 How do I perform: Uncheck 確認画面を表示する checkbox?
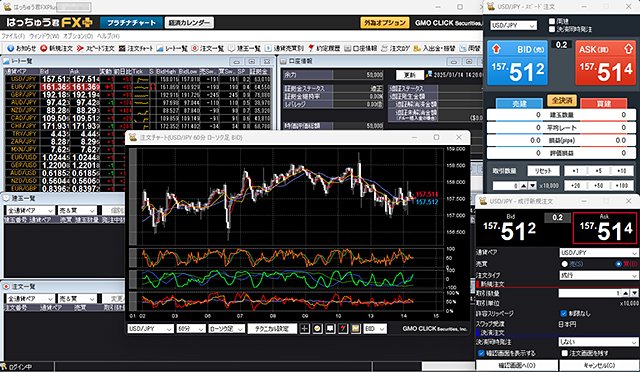coord(481,353)
